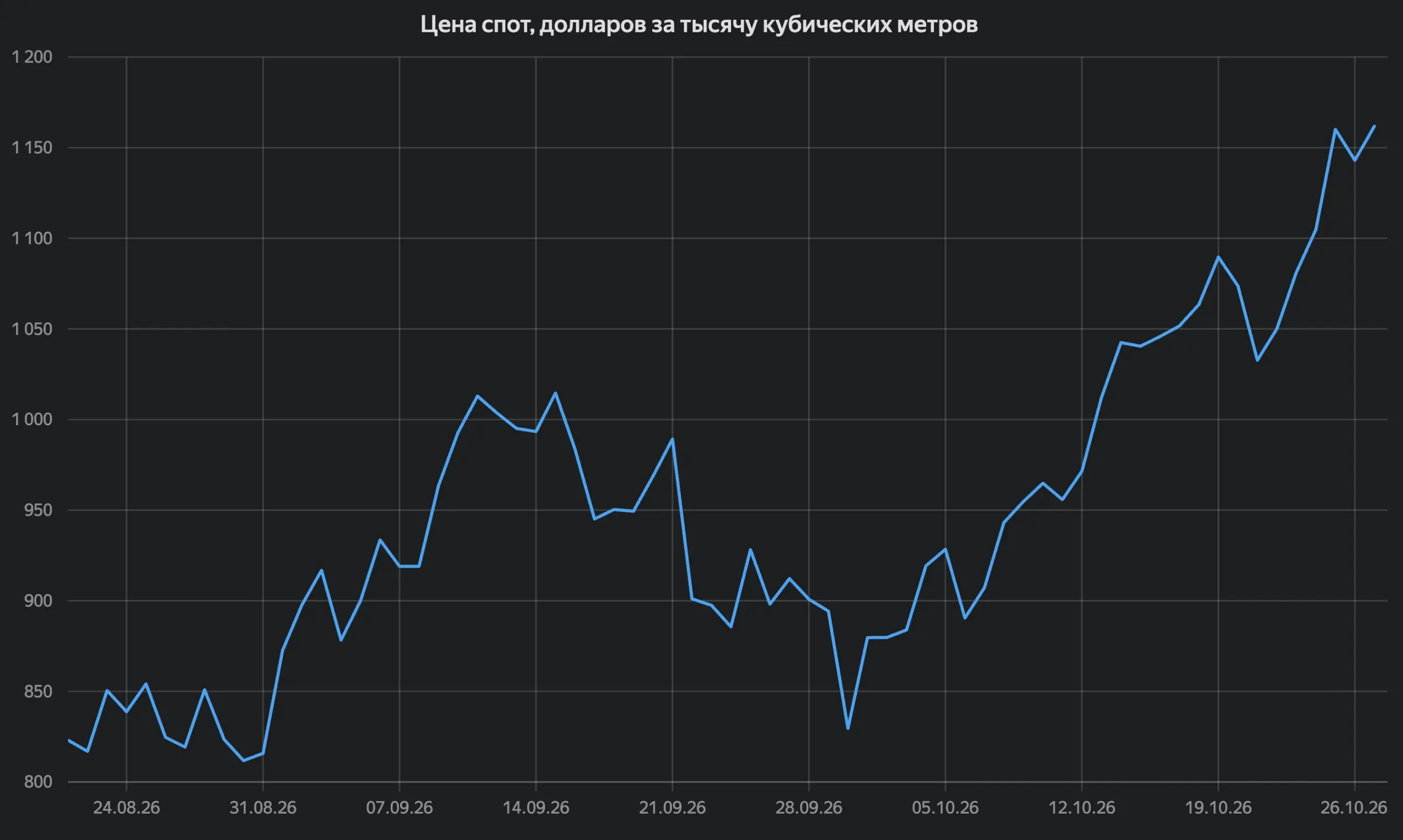
Task: Click the 26.10.26 date label
Action: click(1354, 807)
